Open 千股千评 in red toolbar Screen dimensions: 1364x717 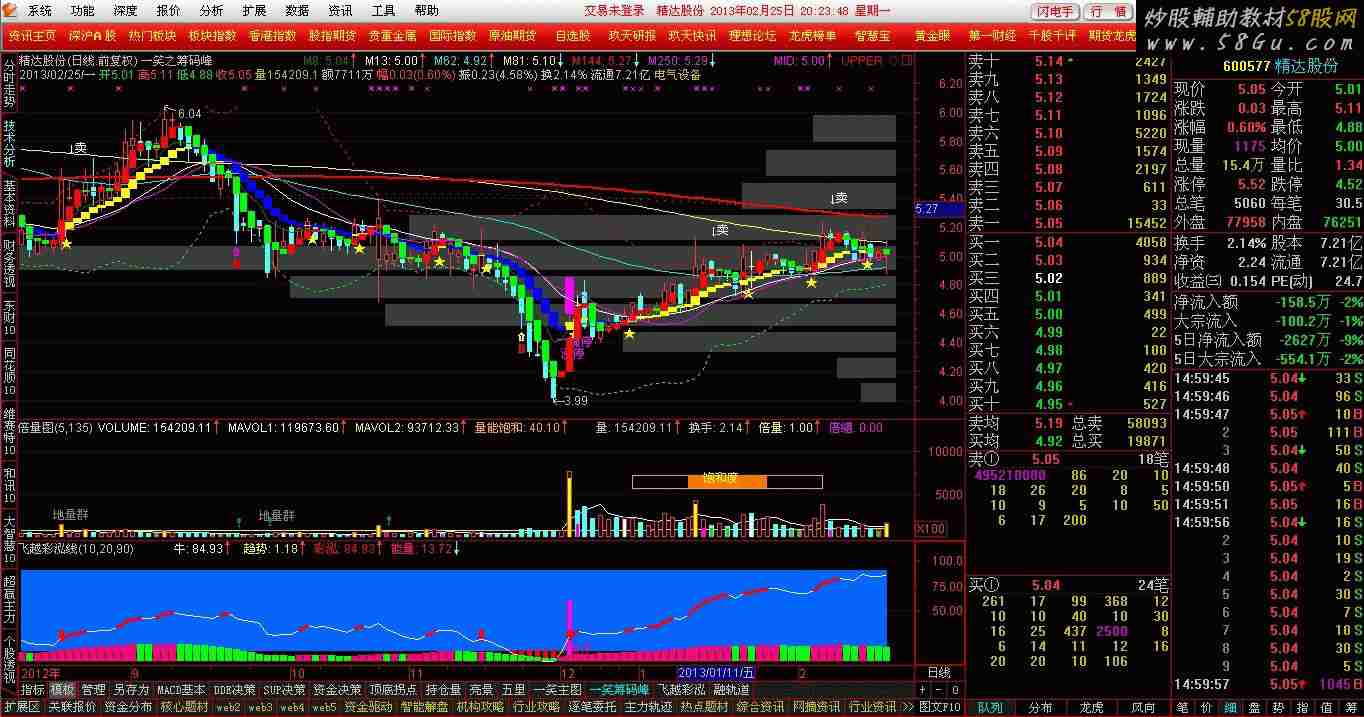point(1052,35)
